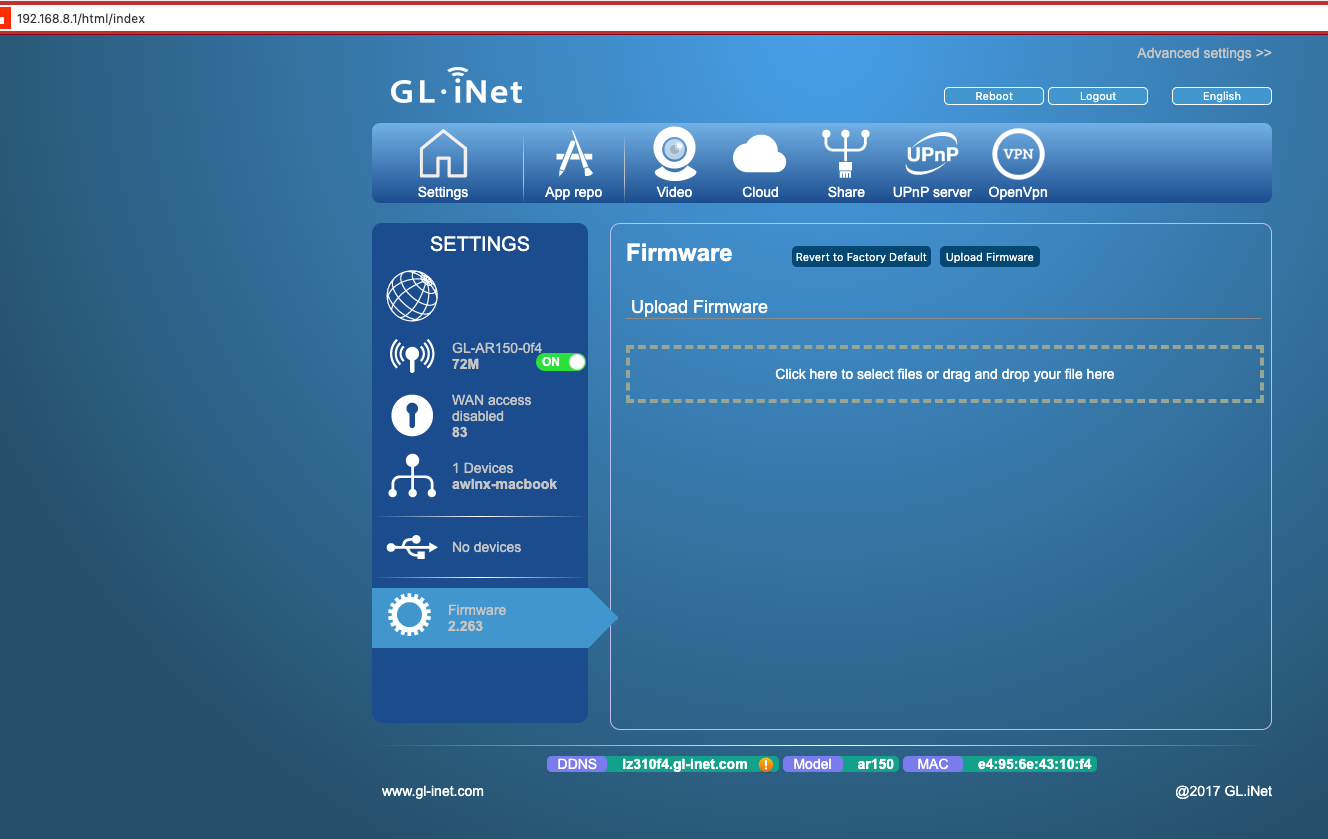Click the orange DDNS warning icon
1328x839 pixels.
[x=766, y=764]
